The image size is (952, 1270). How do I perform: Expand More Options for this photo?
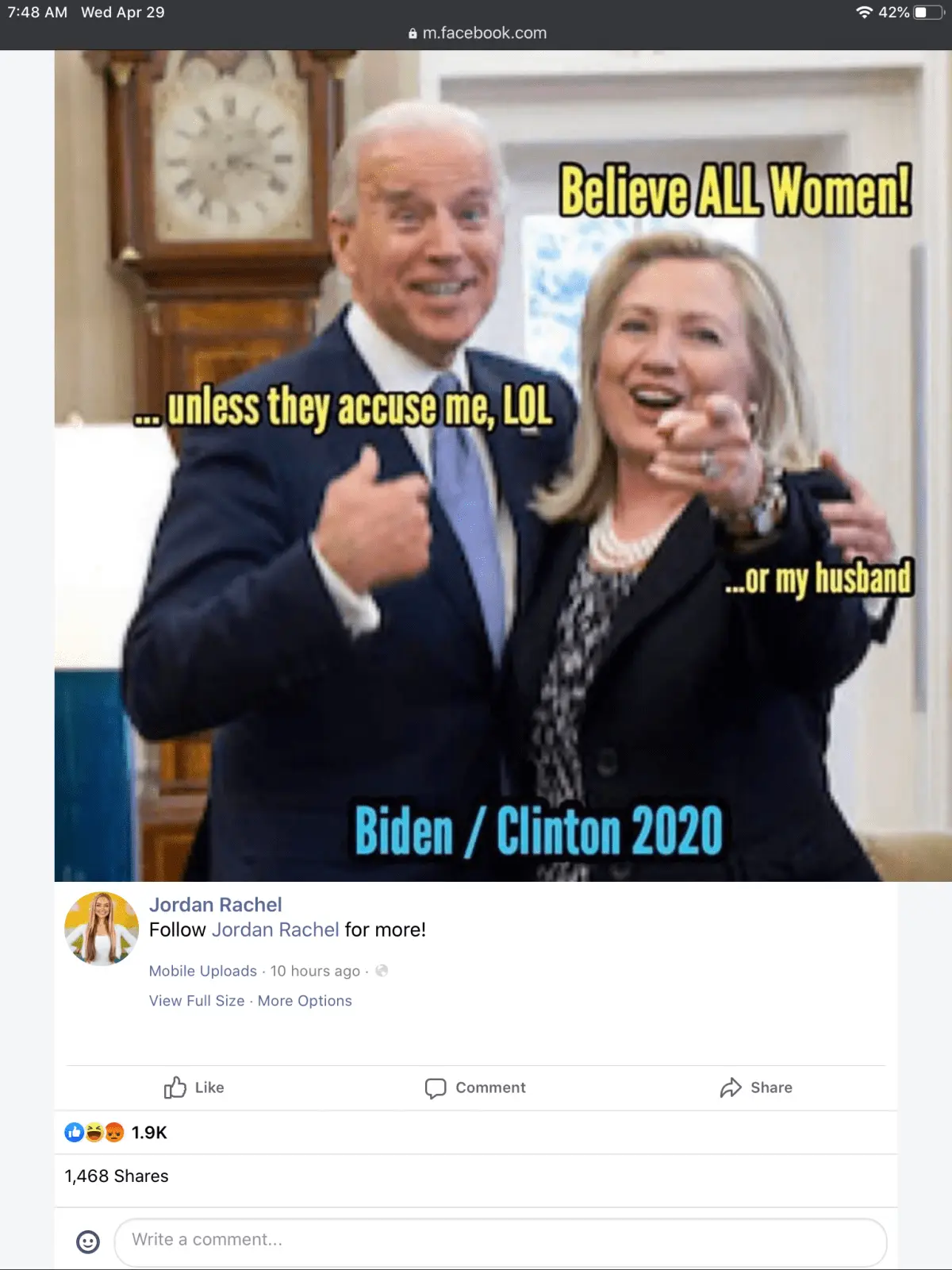coord(305,1001)
